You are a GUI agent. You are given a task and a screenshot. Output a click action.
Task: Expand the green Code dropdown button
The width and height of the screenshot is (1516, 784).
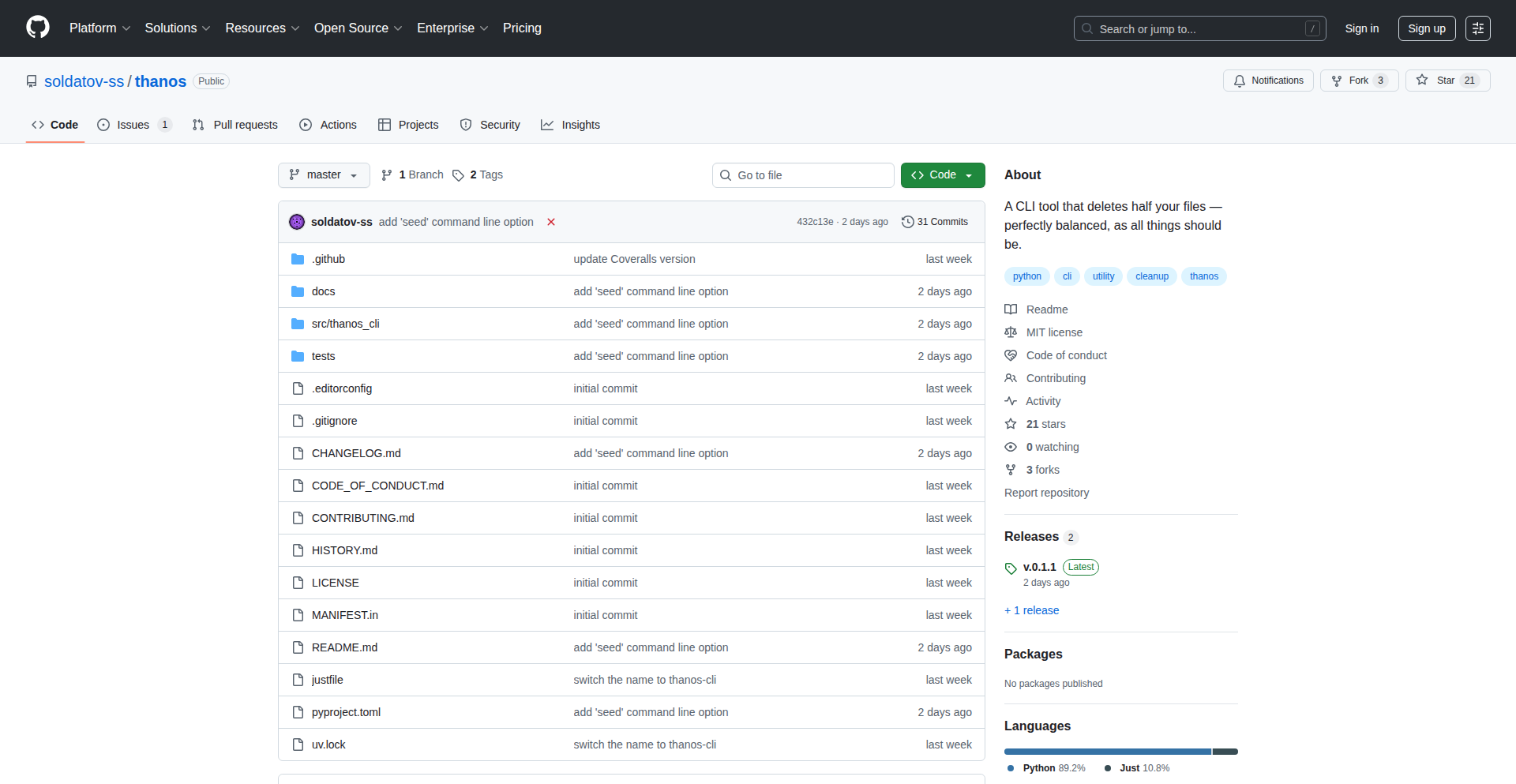pyautogui.click(x=942, y=175)
